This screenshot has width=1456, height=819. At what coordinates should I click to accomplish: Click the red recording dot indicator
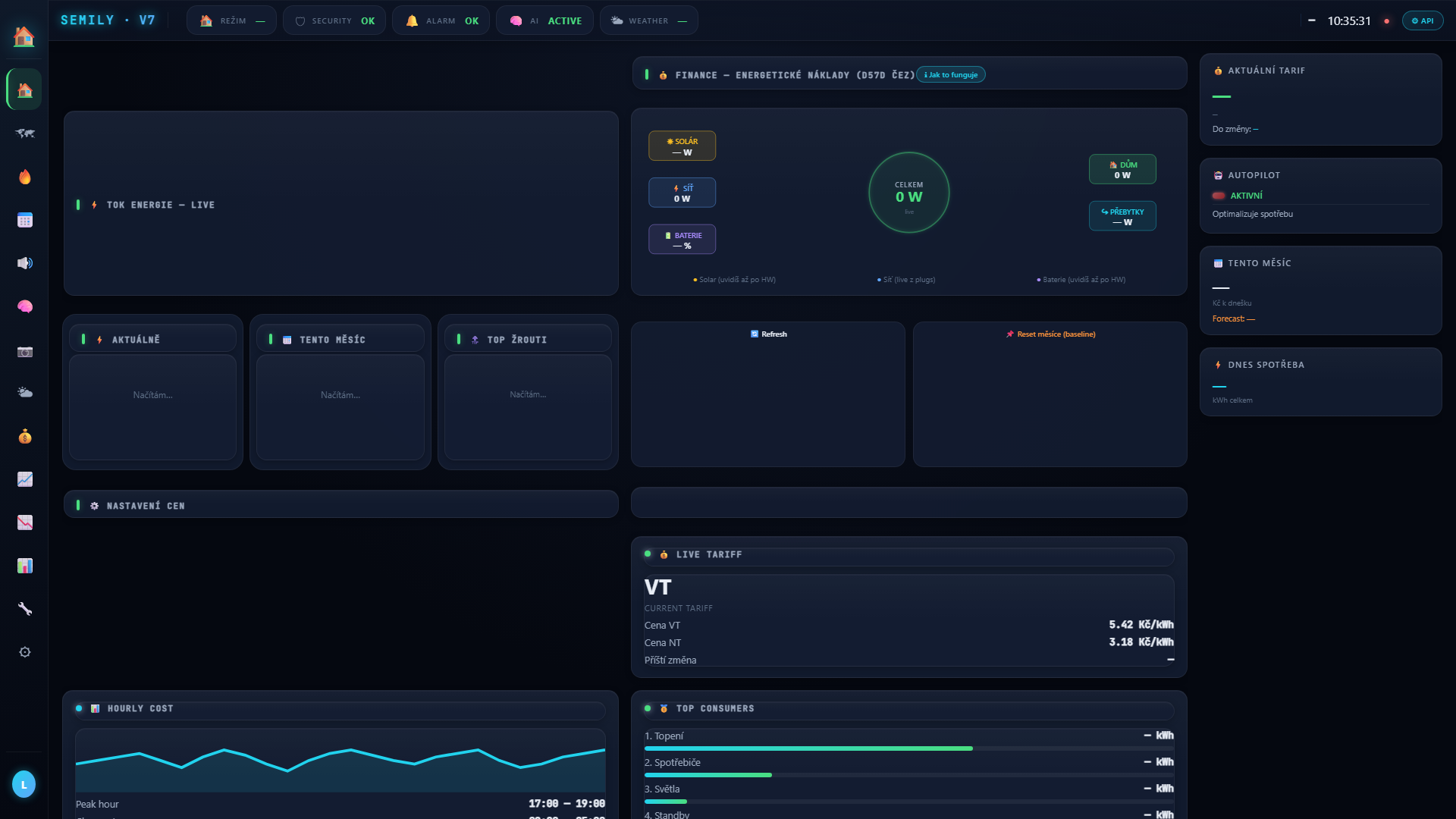pyautogui.click(x=1386, y=21)
